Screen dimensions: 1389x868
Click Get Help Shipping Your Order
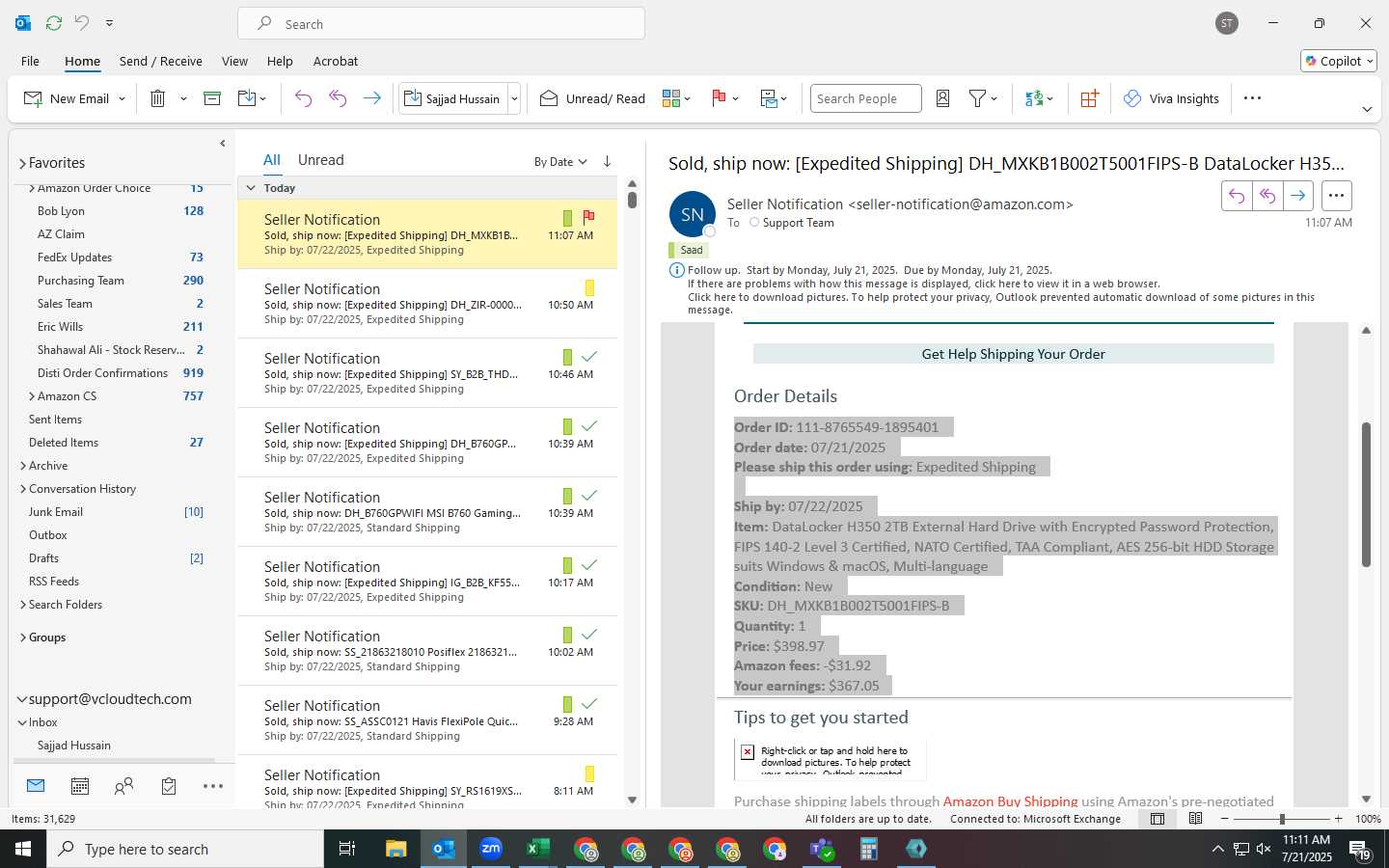tap(1013, 354)
